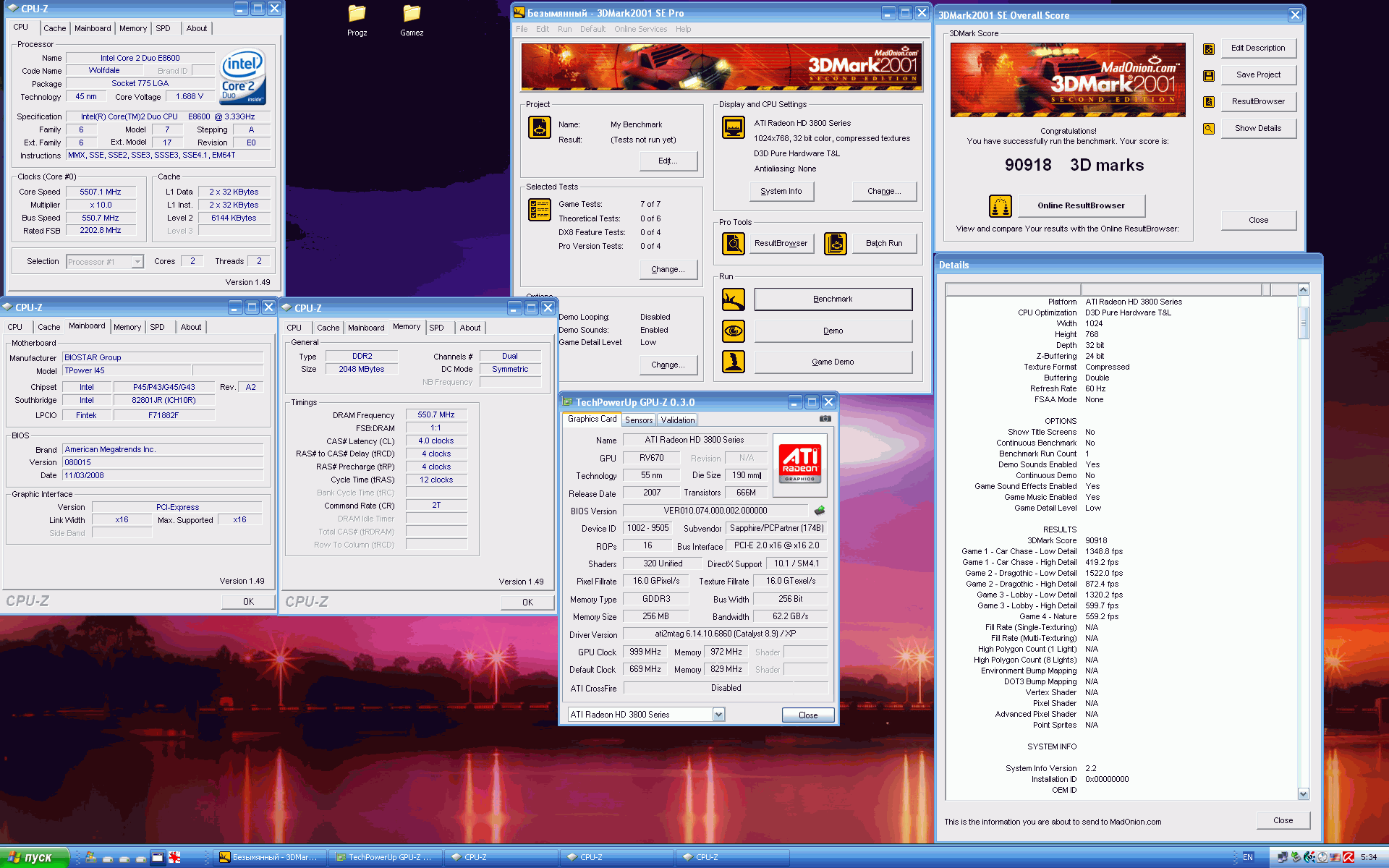
Task: Click the icon beside ResultBrowser in score window
Action: [x=1209, y=102]
